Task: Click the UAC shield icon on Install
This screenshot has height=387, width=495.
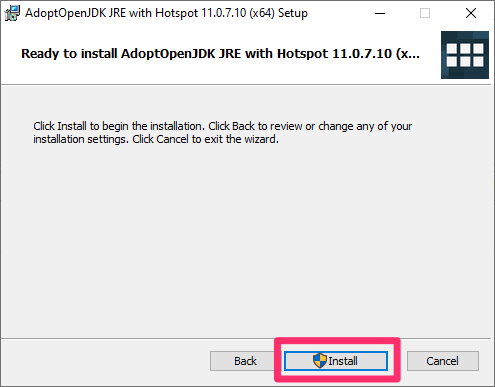Action: point(320,361)
